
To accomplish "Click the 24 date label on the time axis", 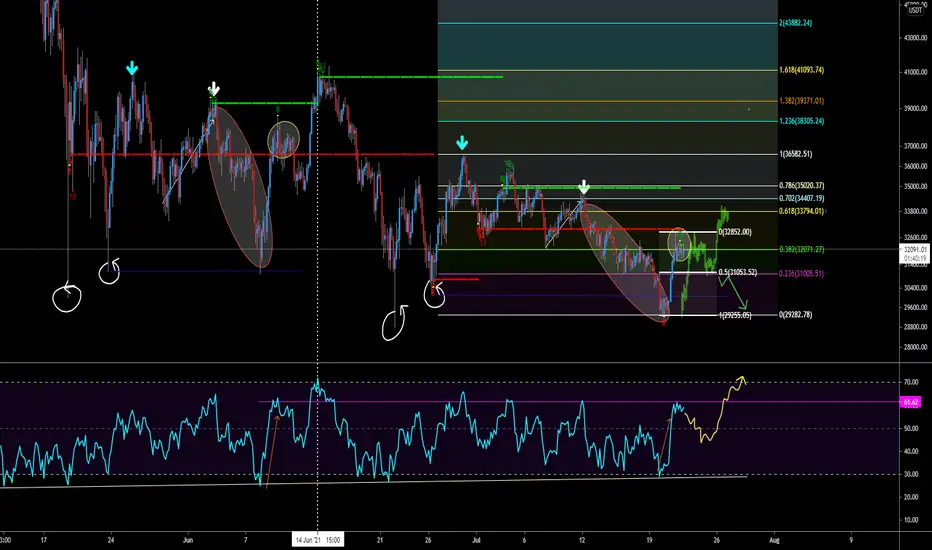I will (111, 540).
